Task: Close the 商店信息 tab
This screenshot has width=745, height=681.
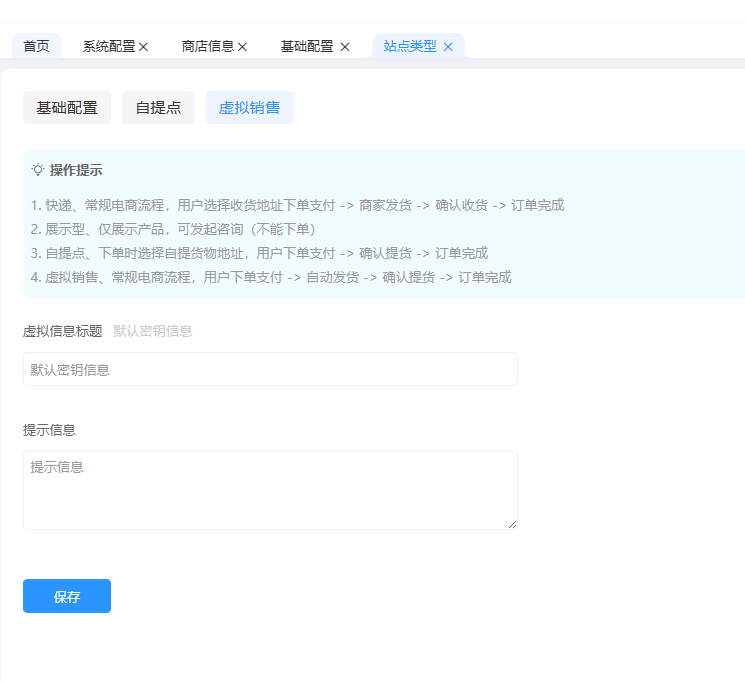Action: (x=242, y=47)
